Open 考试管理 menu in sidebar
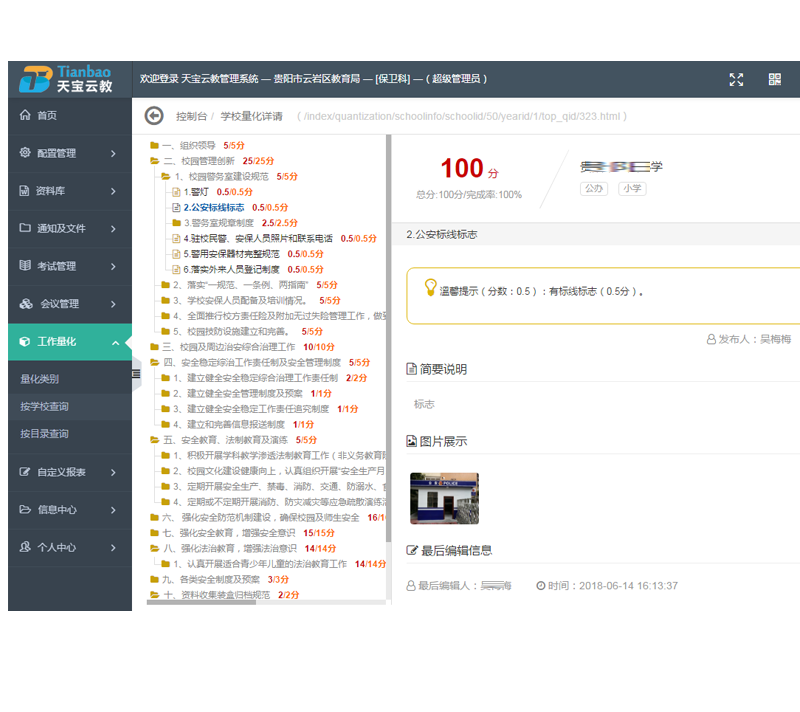Image resolution: width=800 pixels, height=712 pixels. [x=70, y=266]
